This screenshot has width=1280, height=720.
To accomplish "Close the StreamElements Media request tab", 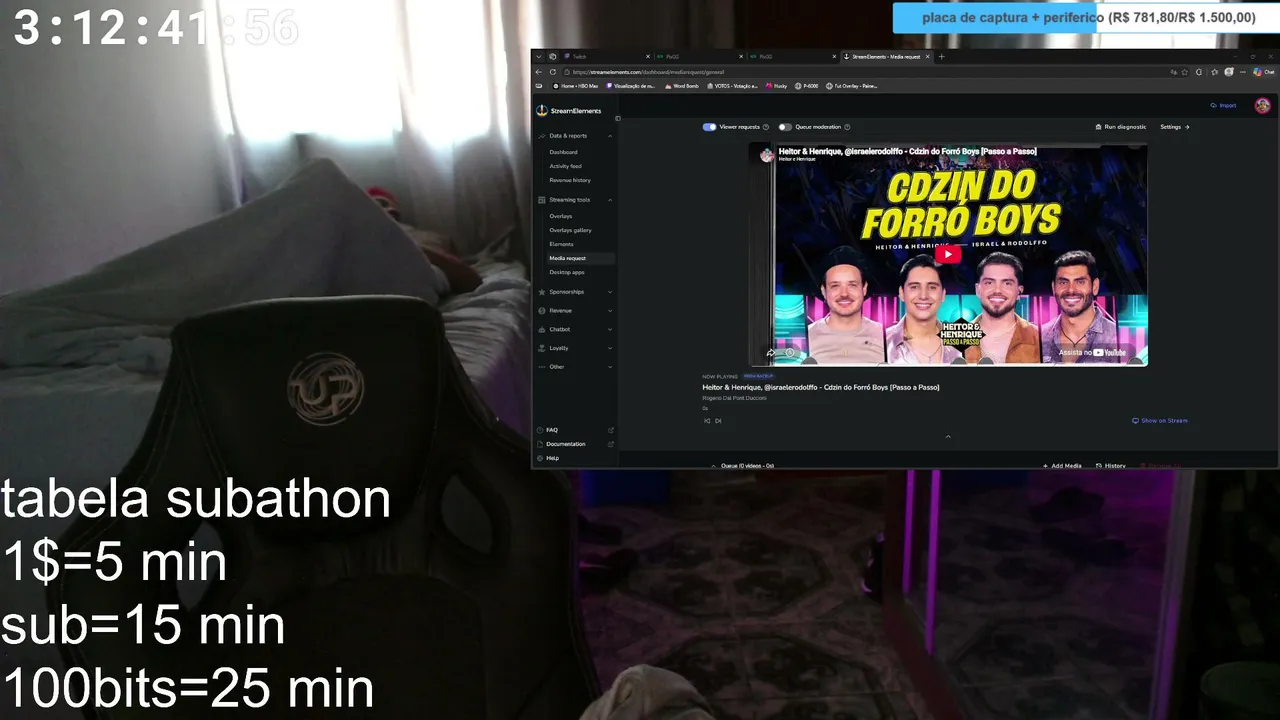I will 928,57.
